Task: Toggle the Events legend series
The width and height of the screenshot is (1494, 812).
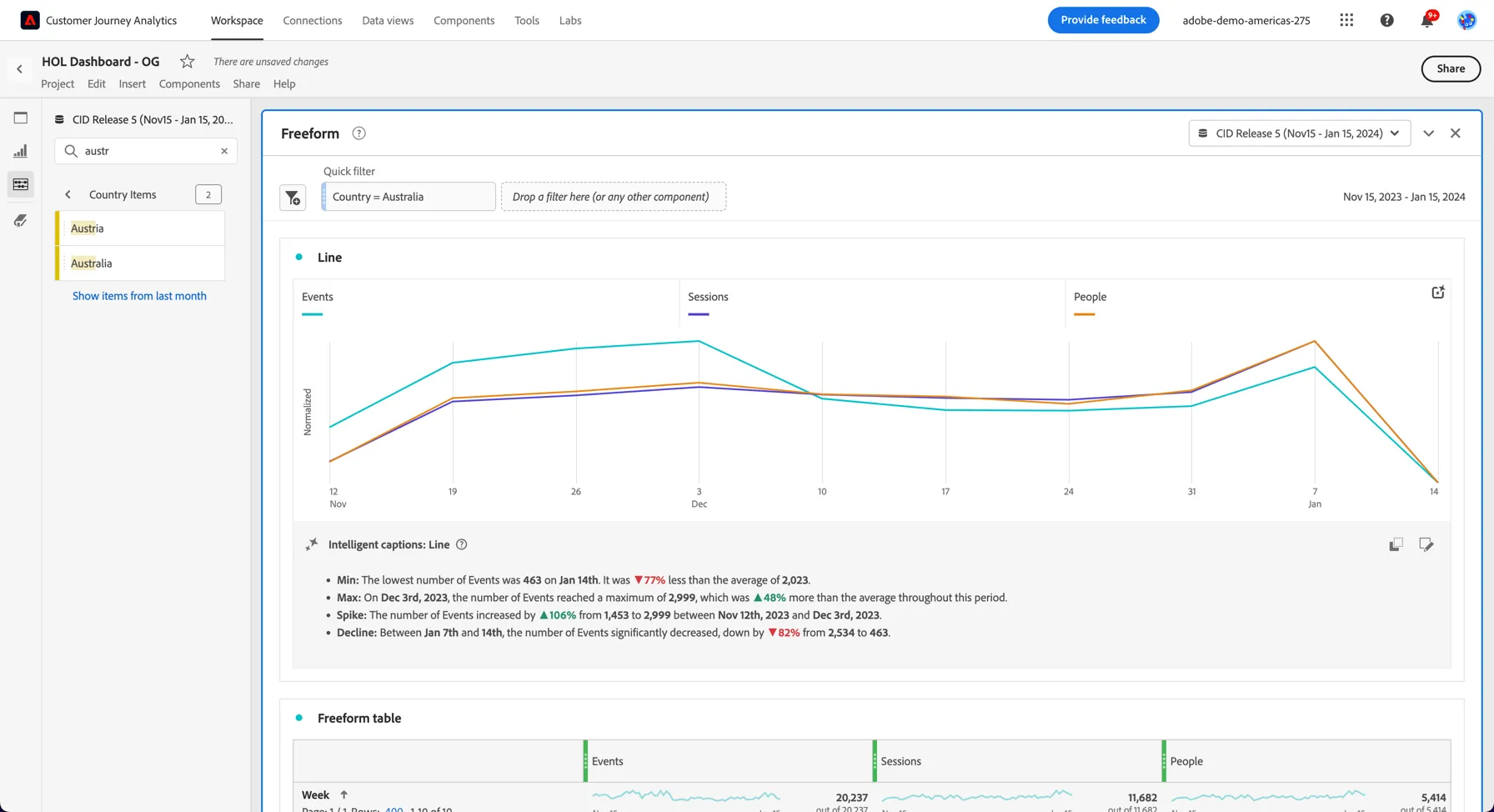Action: (318, 303)
